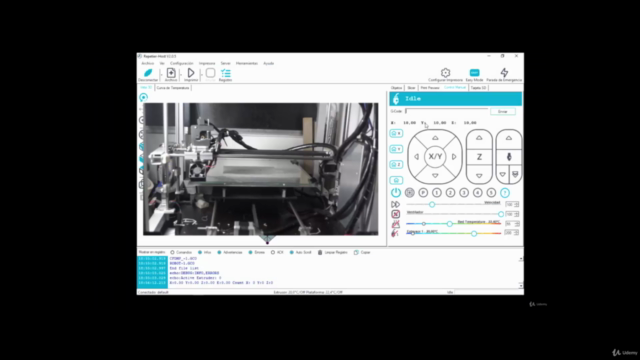640x360 pixels.
Task: Open the Configuración menu
Action: [182, 63]
